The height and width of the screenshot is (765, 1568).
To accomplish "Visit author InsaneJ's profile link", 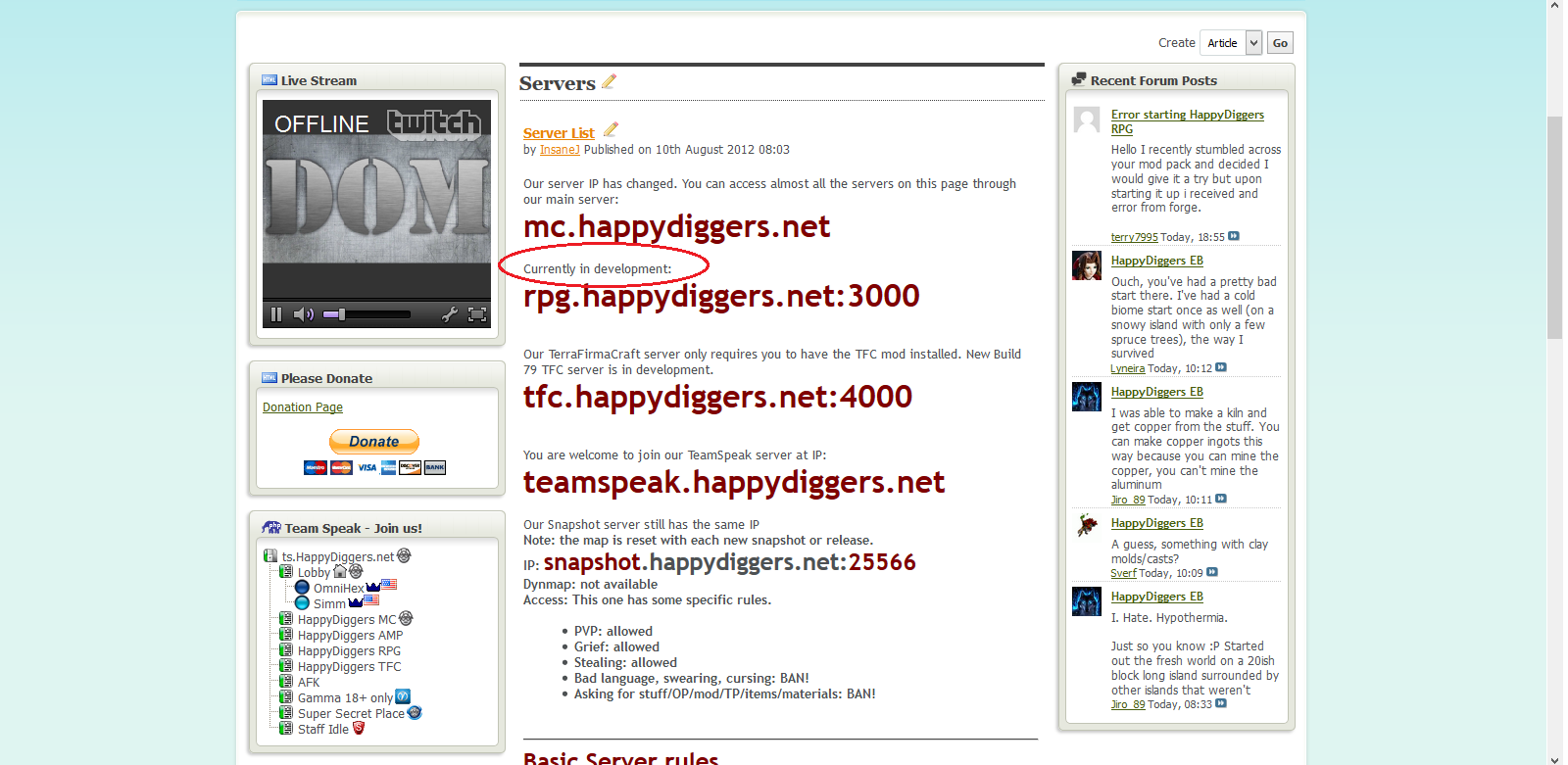I will [560, 150].
